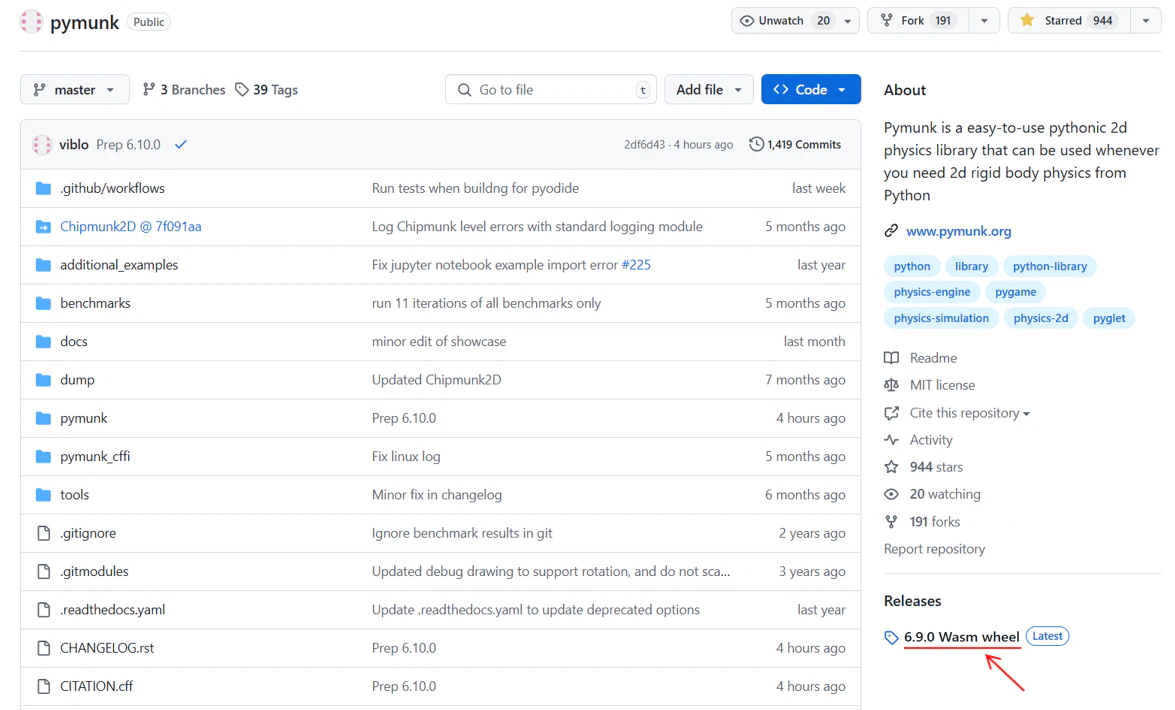This screenshot has height=710, width=1175.
Task: Click the python topic tag
Action: click(912, 266)
